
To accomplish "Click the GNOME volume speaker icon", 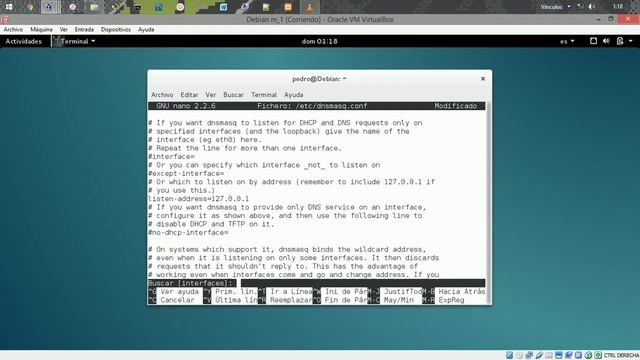I will point(606,41).
